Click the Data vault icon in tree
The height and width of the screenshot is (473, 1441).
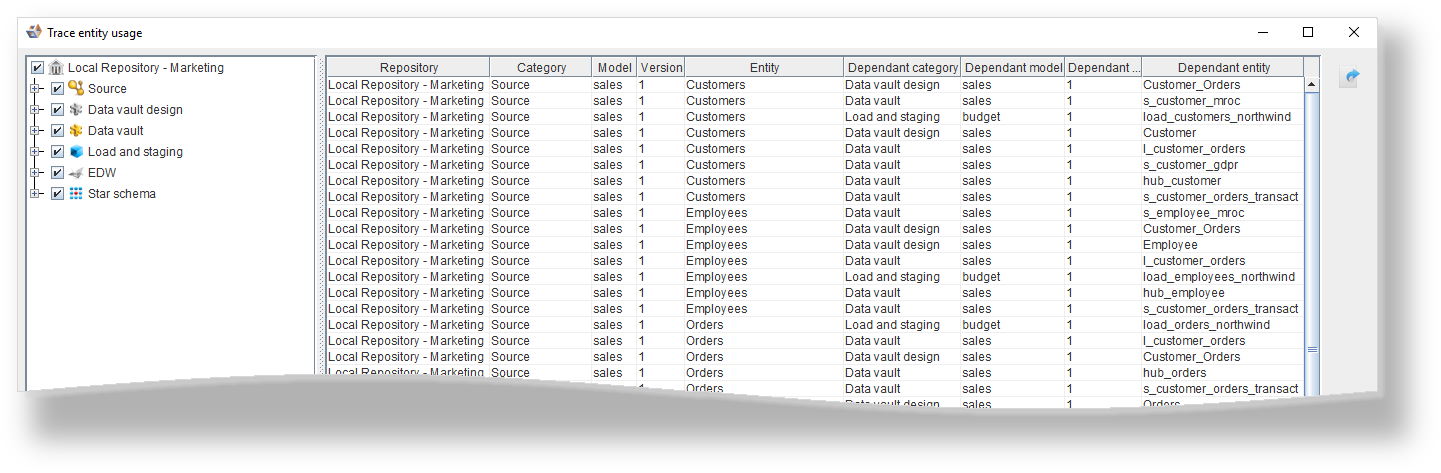click(76, 131)
